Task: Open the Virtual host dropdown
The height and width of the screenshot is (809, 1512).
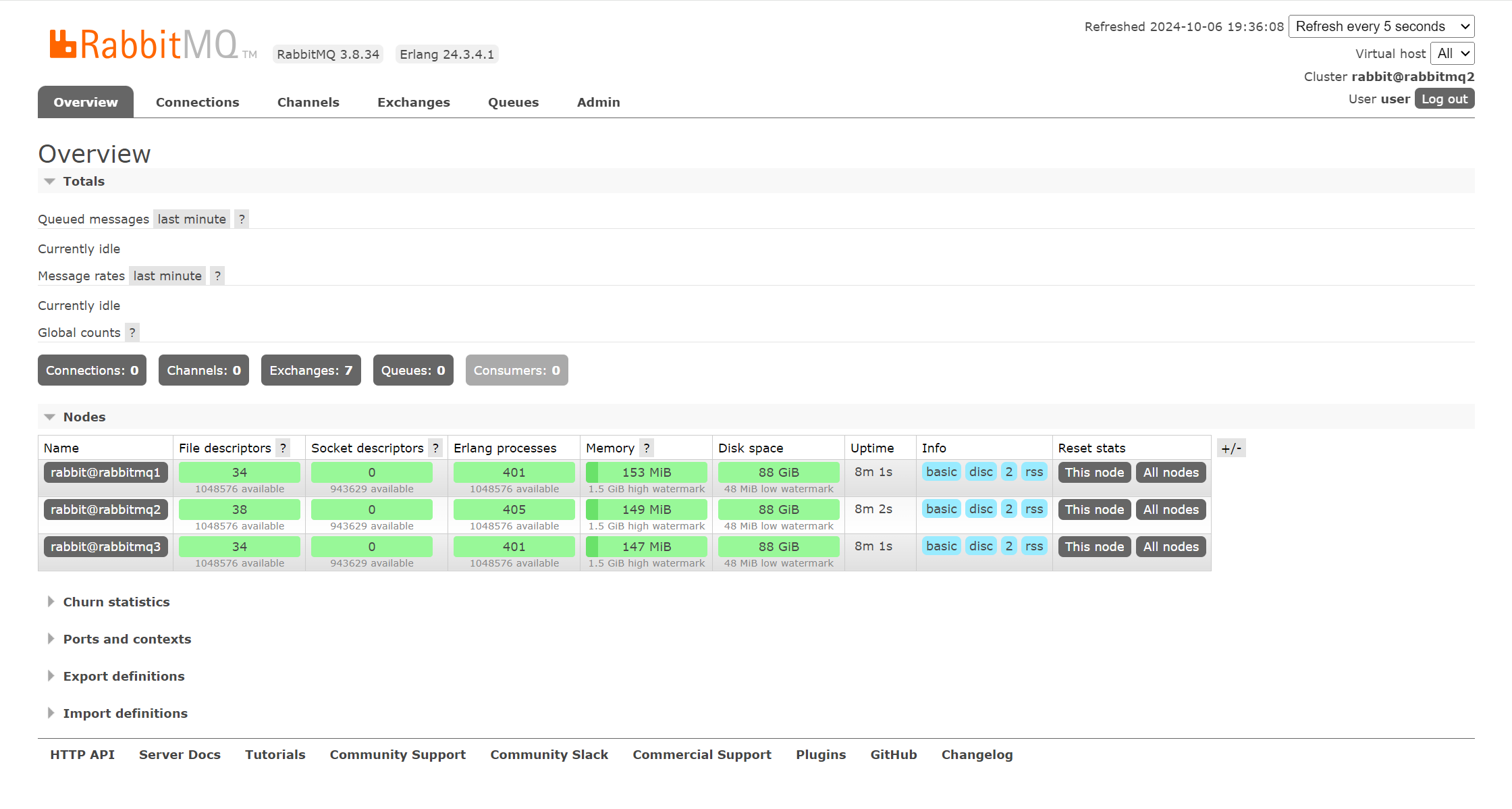Action: tap(1453, 53)
